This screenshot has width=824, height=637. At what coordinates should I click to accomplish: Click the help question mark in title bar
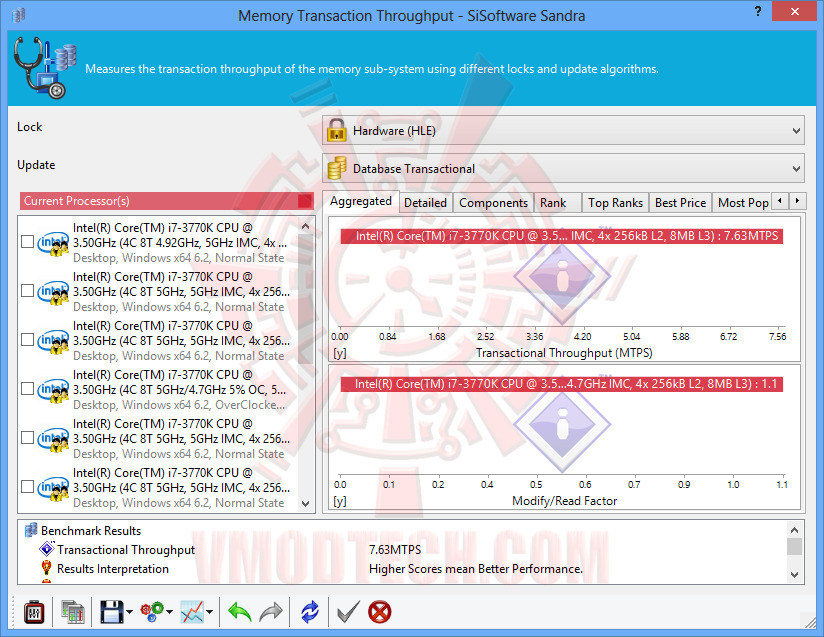tap(758, 12)
